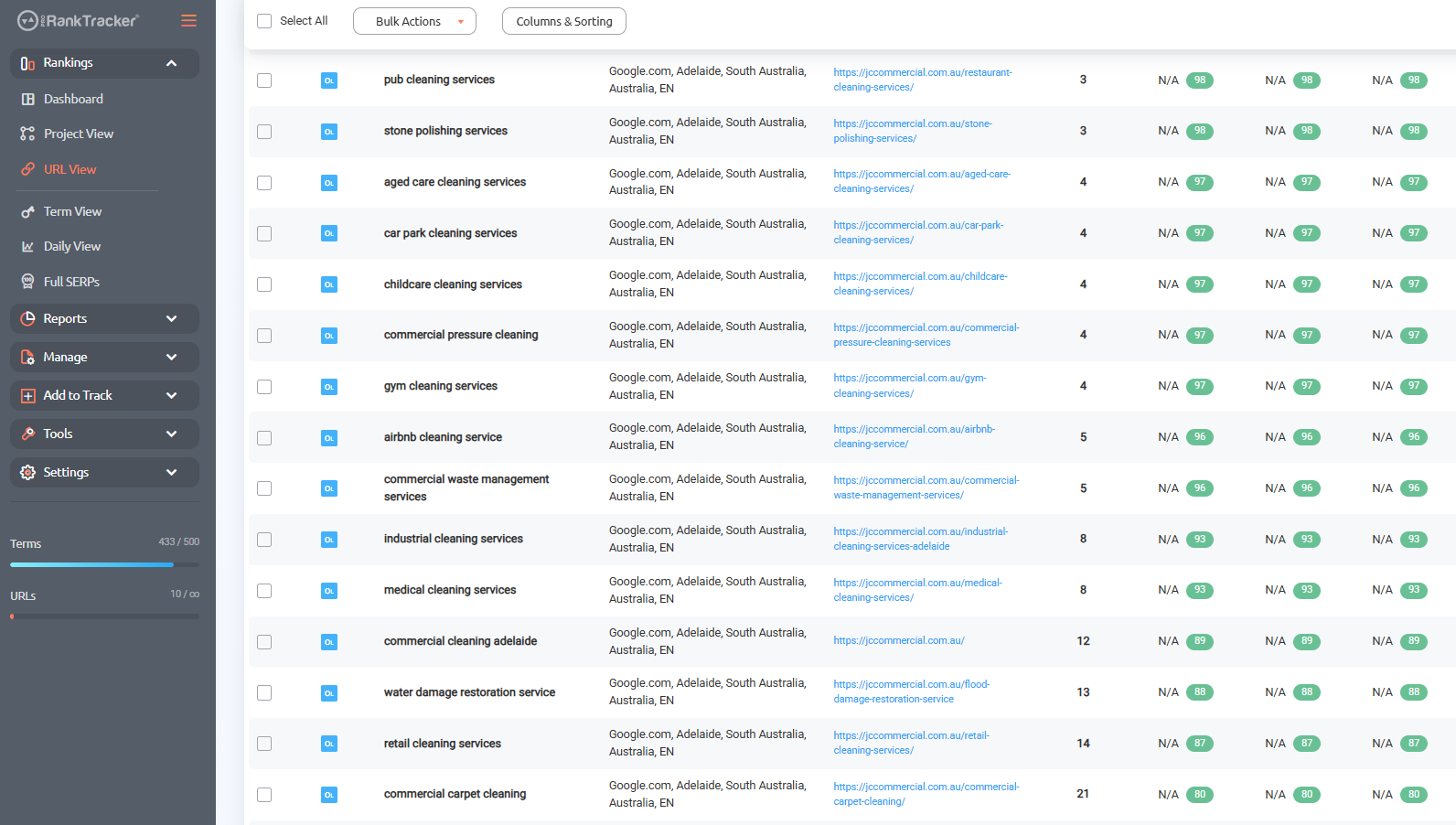The image size is (1456, 825).
Task: Click the RankTracker logo icon
Action: [x=27, y=20]
